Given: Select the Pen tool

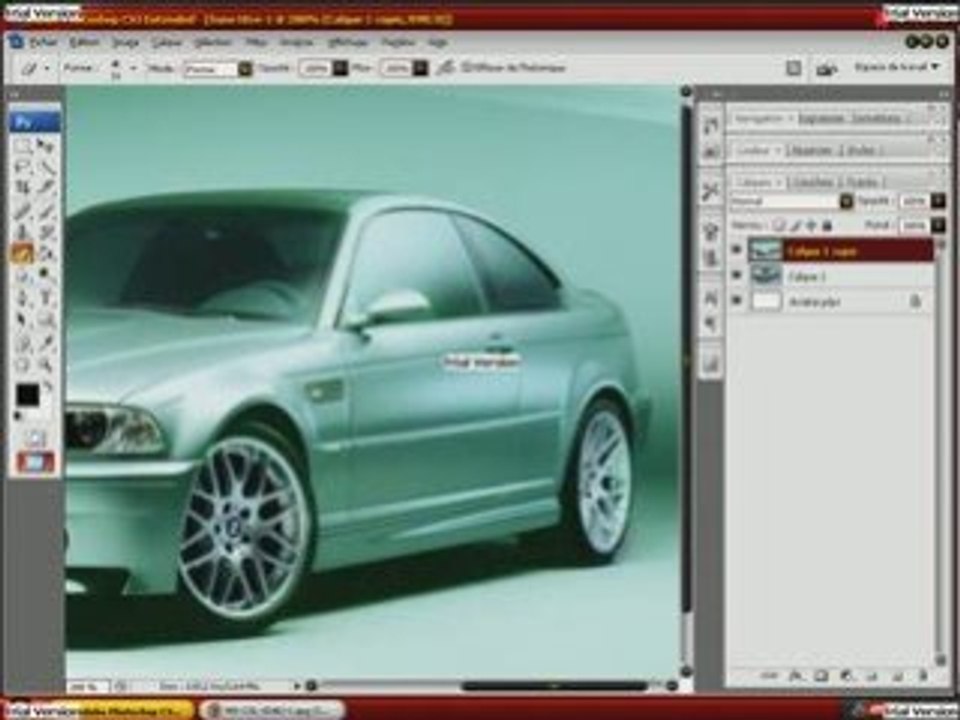Looking at the screenshot, I should click(x=23, y=298).
